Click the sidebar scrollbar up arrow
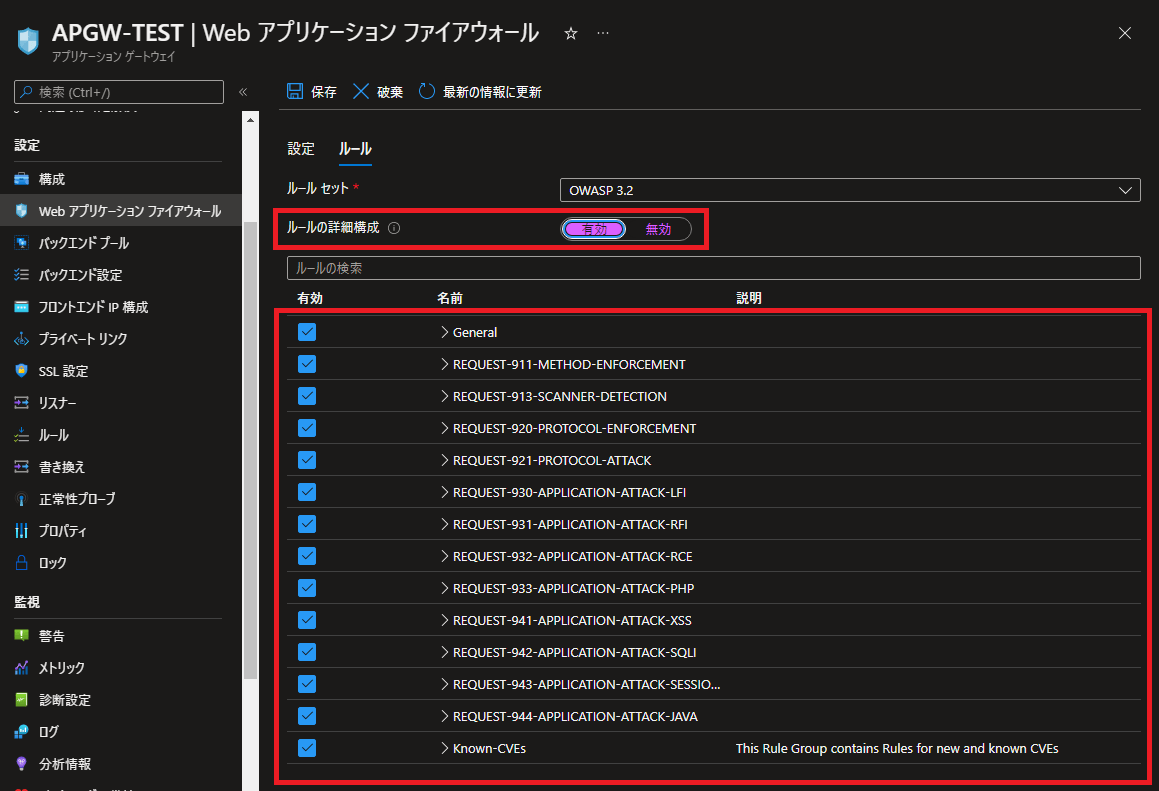 pyautogui.click(x=251, y=120)
